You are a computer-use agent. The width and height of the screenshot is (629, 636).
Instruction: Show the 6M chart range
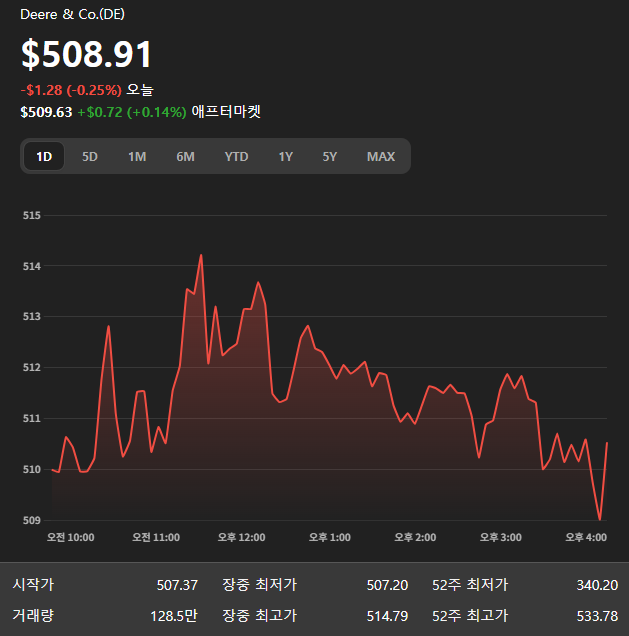pos(185,156)
